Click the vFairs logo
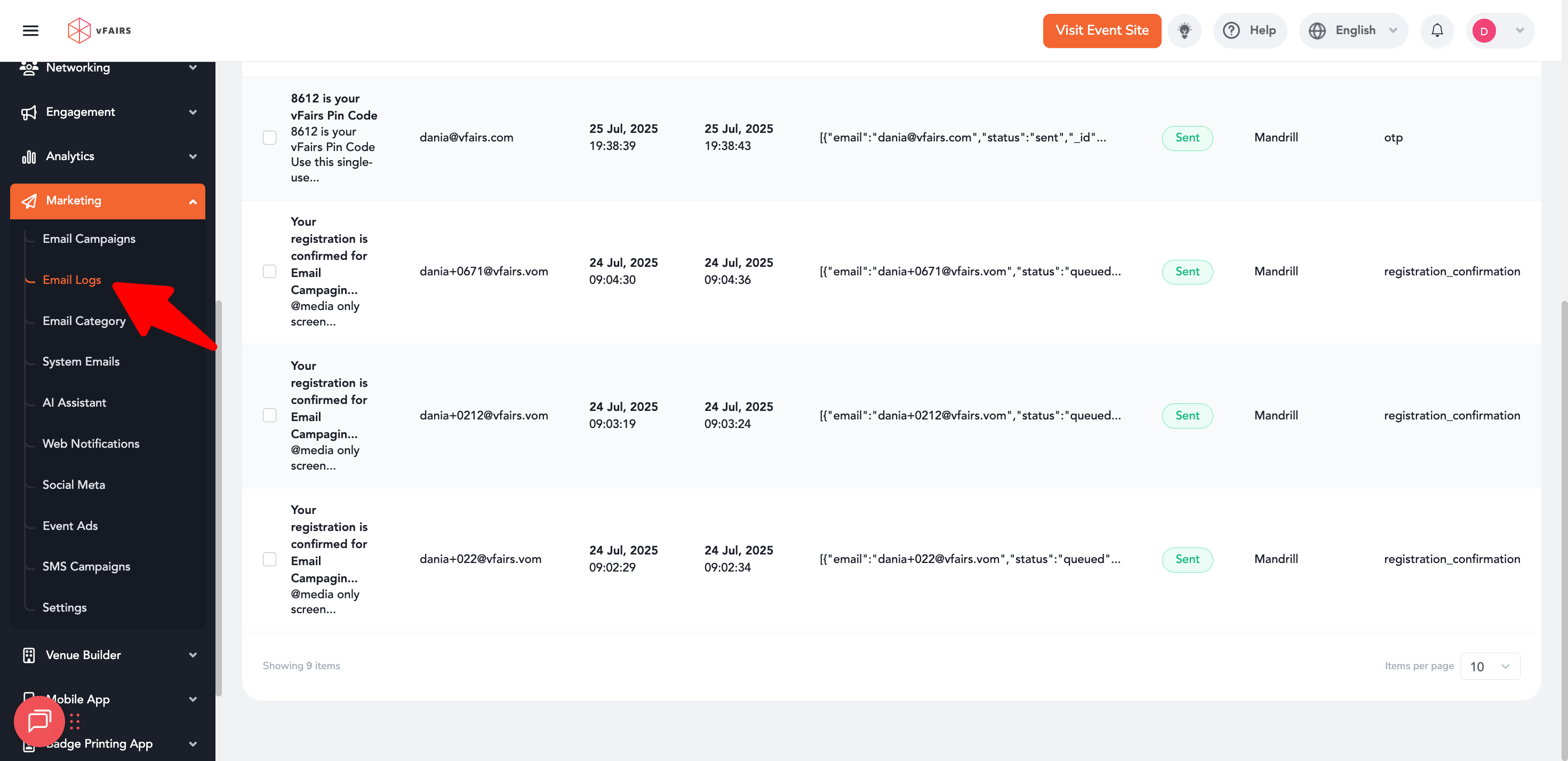The height and width of the screenshot is (761, 1568). coord(99,30)
